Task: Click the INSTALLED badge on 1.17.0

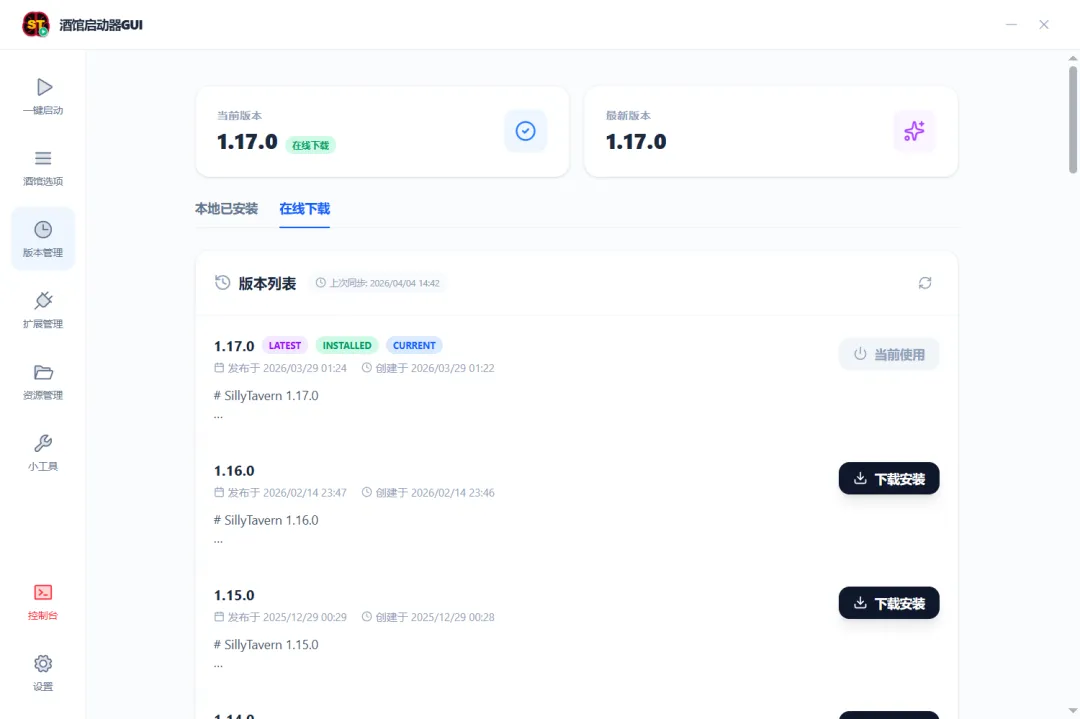Action: pos(347,346)
